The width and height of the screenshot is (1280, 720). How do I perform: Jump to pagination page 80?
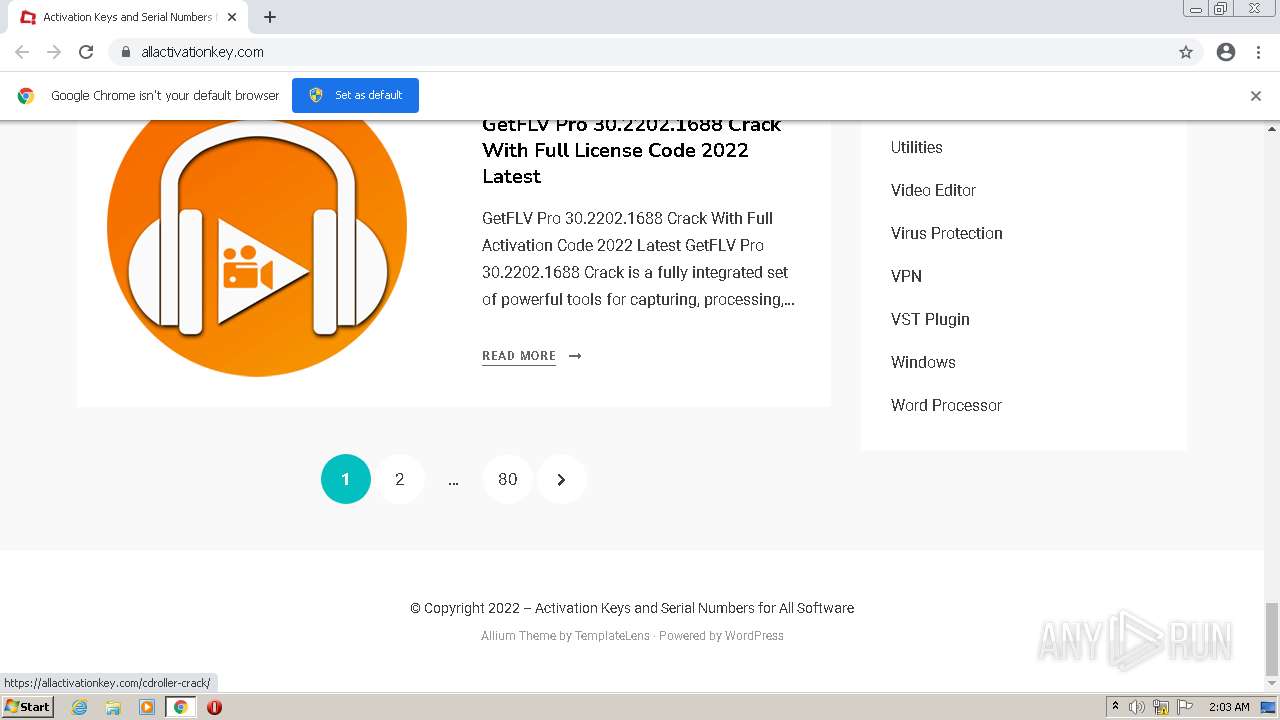pos(508,479)
